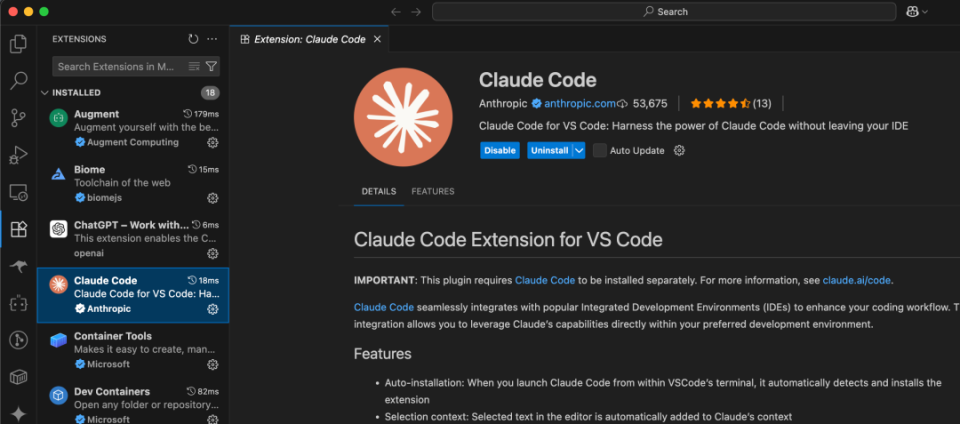Open the Explorer view in activity bar
This screenshot has width=960, height=424.
[x=18, y=44]
